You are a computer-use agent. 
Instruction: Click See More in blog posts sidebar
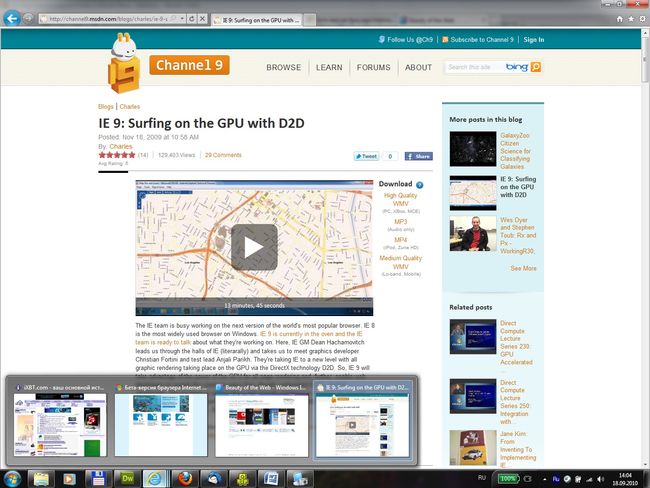click(x=523, y=268)
